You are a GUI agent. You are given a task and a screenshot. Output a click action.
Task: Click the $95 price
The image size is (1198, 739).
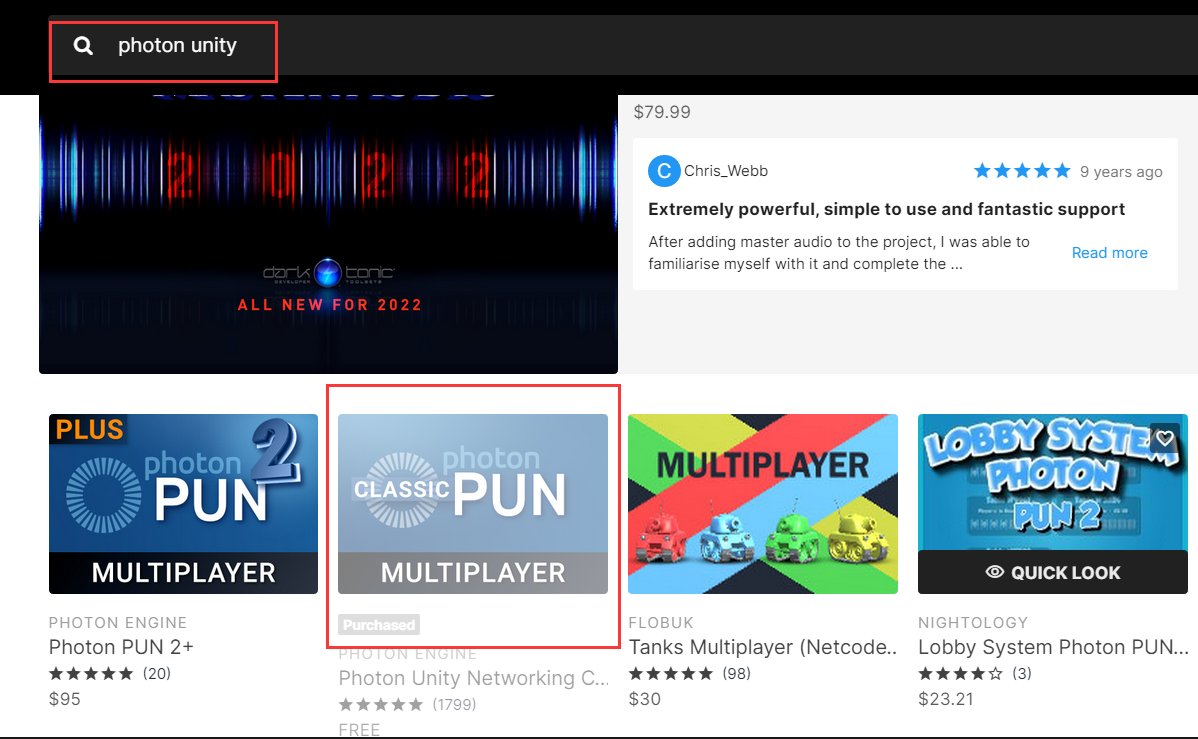pyautogui.click(x=64, y=699)
